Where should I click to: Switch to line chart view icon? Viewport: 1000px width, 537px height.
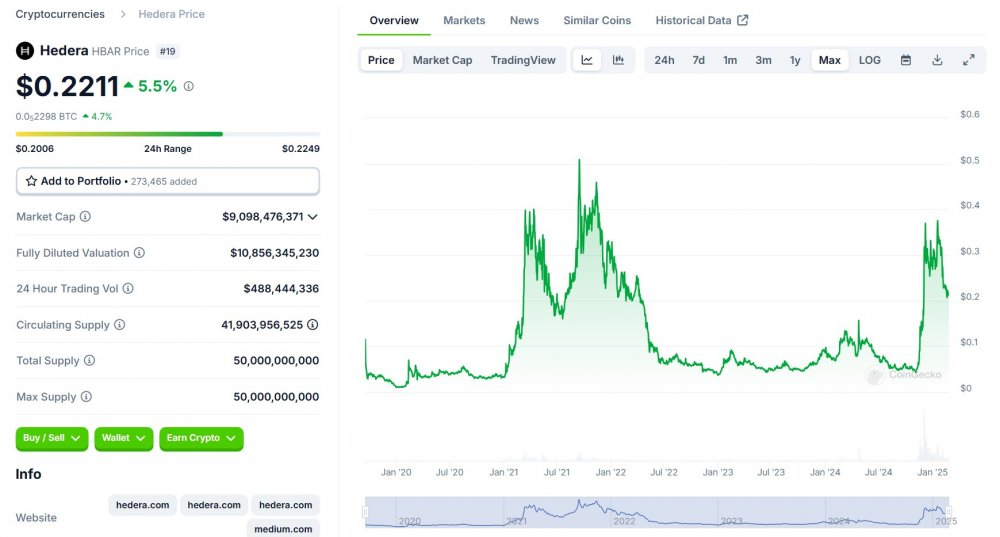587,60
